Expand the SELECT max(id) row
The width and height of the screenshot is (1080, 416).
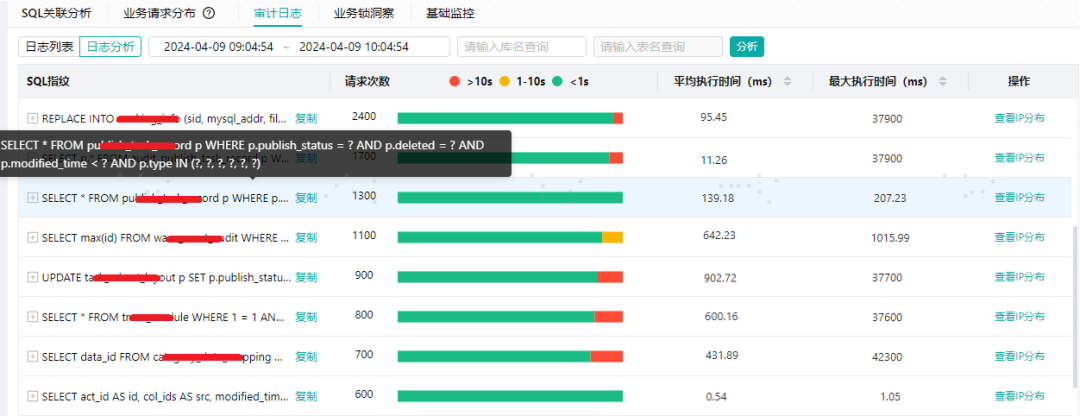(32, 238)
